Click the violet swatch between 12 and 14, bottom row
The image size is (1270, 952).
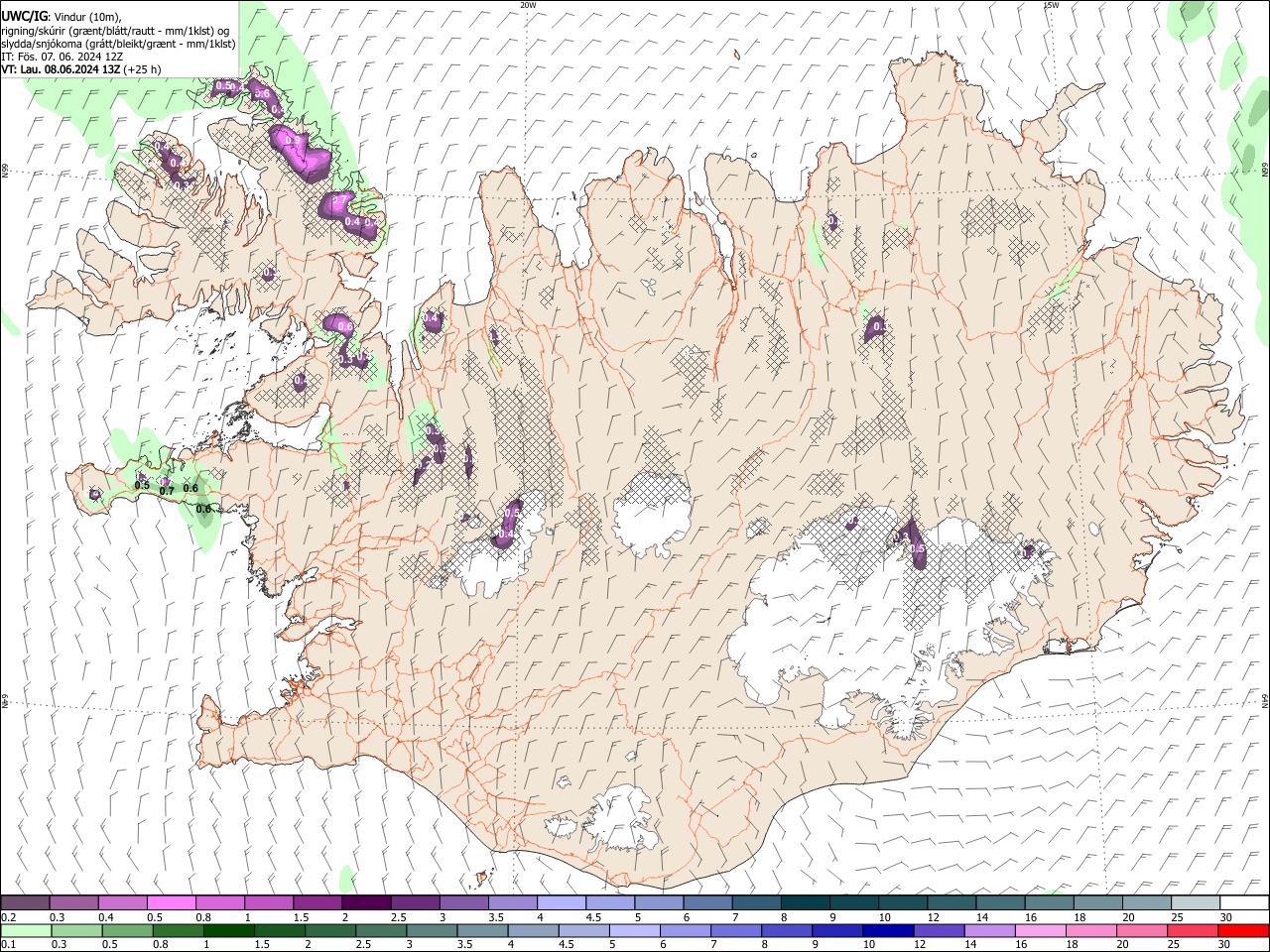pyautogui.click(x=938, y=931)
